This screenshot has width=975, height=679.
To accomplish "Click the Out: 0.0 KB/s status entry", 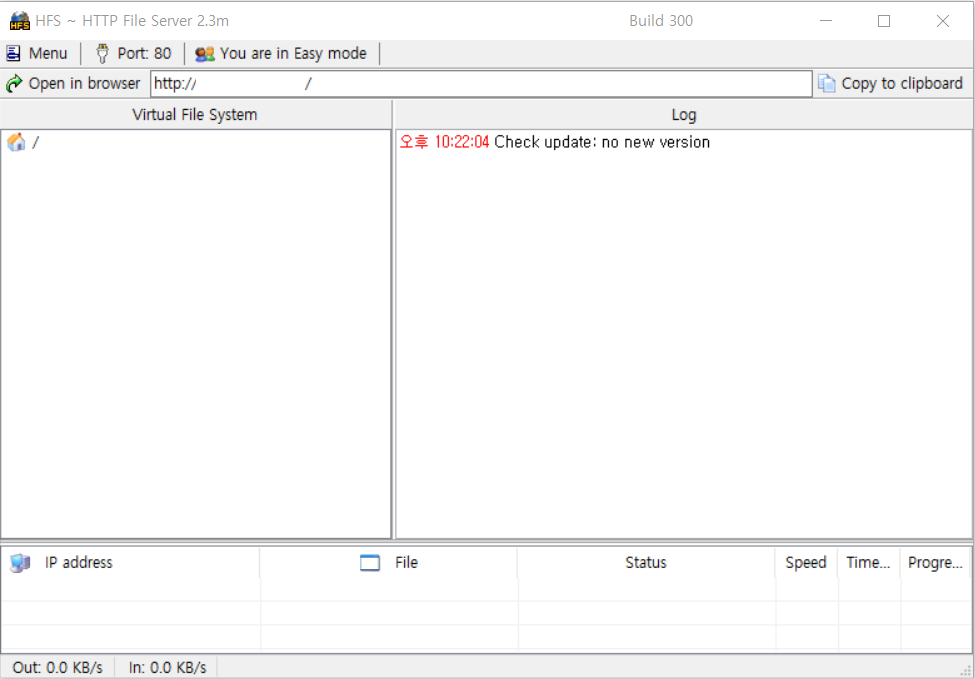I will click(57, 668).
